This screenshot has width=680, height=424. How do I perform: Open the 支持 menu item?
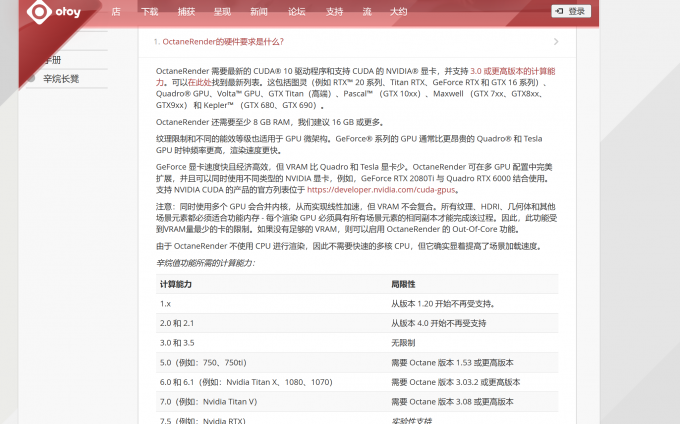tap(334, 12)
